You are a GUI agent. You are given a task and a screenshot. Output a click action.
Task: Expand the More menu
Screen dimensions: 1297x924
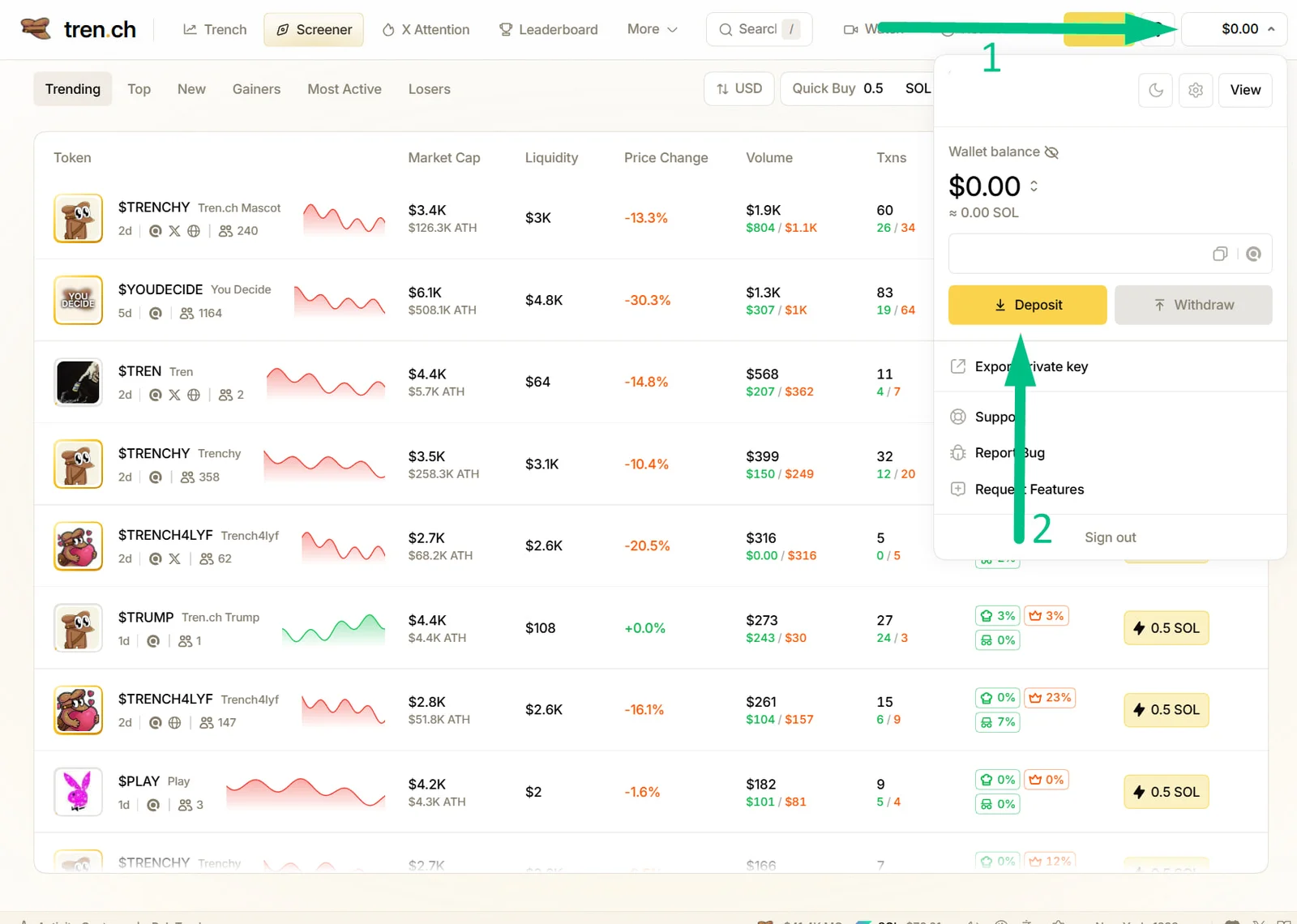pos(652,29)
